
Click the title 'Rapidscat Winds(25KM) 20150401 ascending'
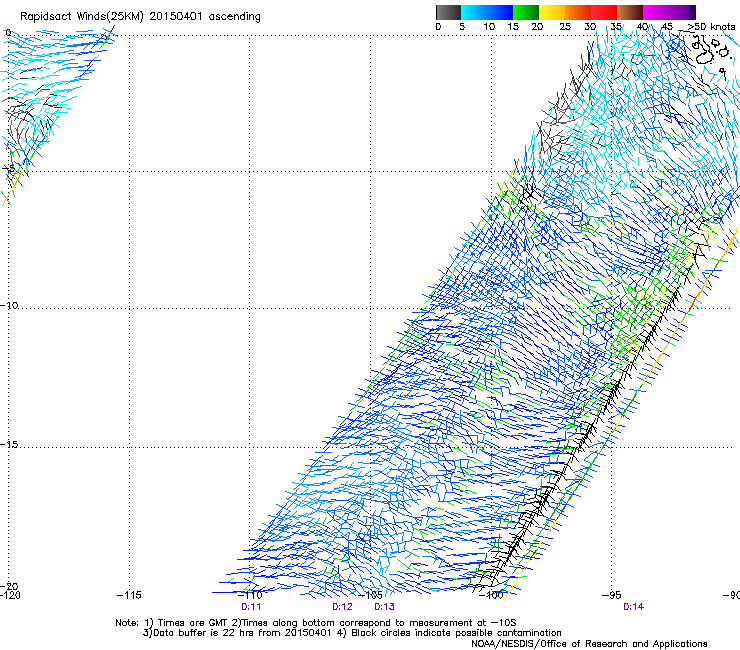[x=140, y=17]
